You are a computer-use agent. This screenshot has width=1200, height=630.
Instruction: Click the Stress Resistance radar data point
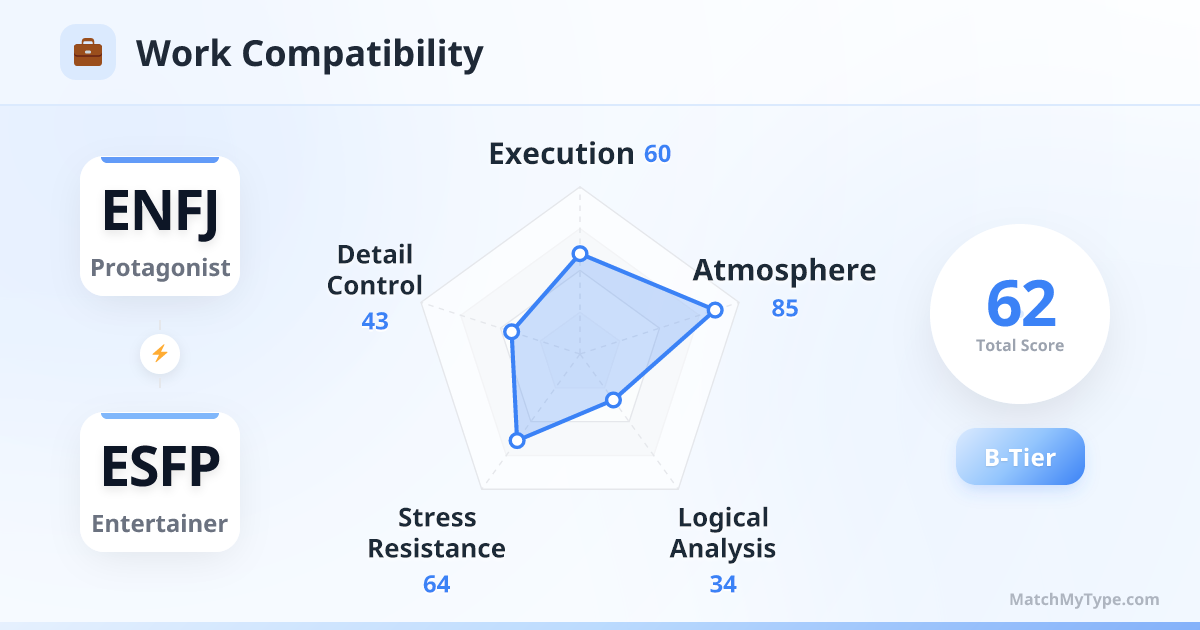517,440
